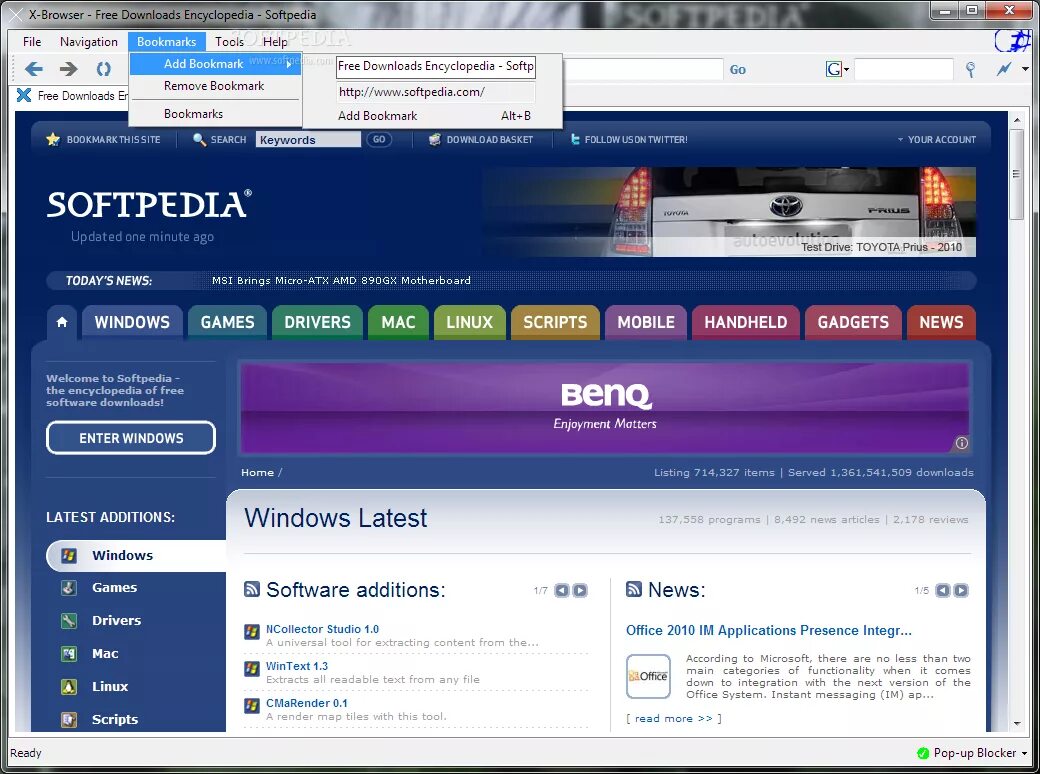Image resolution: width=1040 pixels, height=774 pixels.
Task: Click the CMaRender item icon
Action: [252, 706]
